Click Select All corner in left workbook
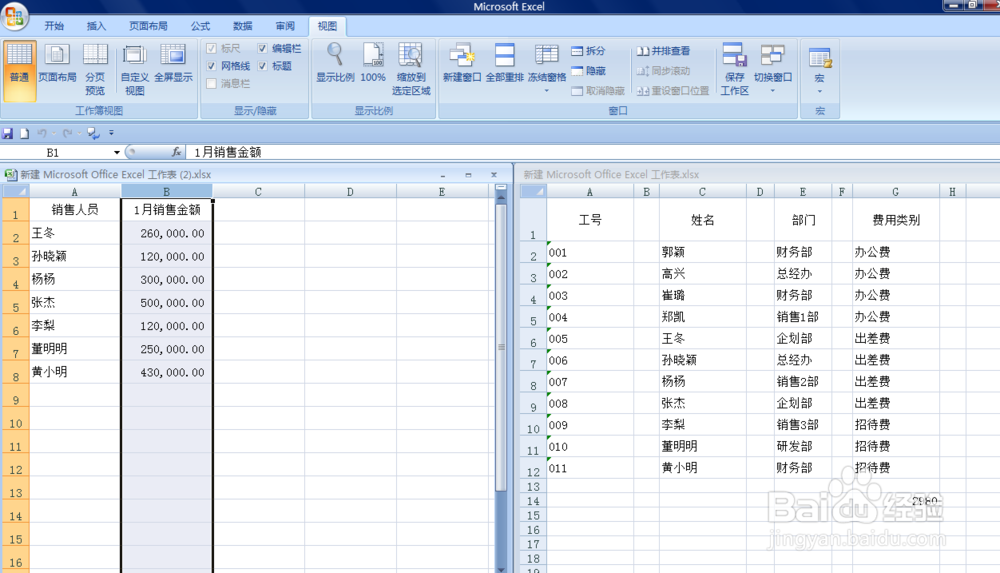Viewport: 1000px width, 573px height. 15,191
